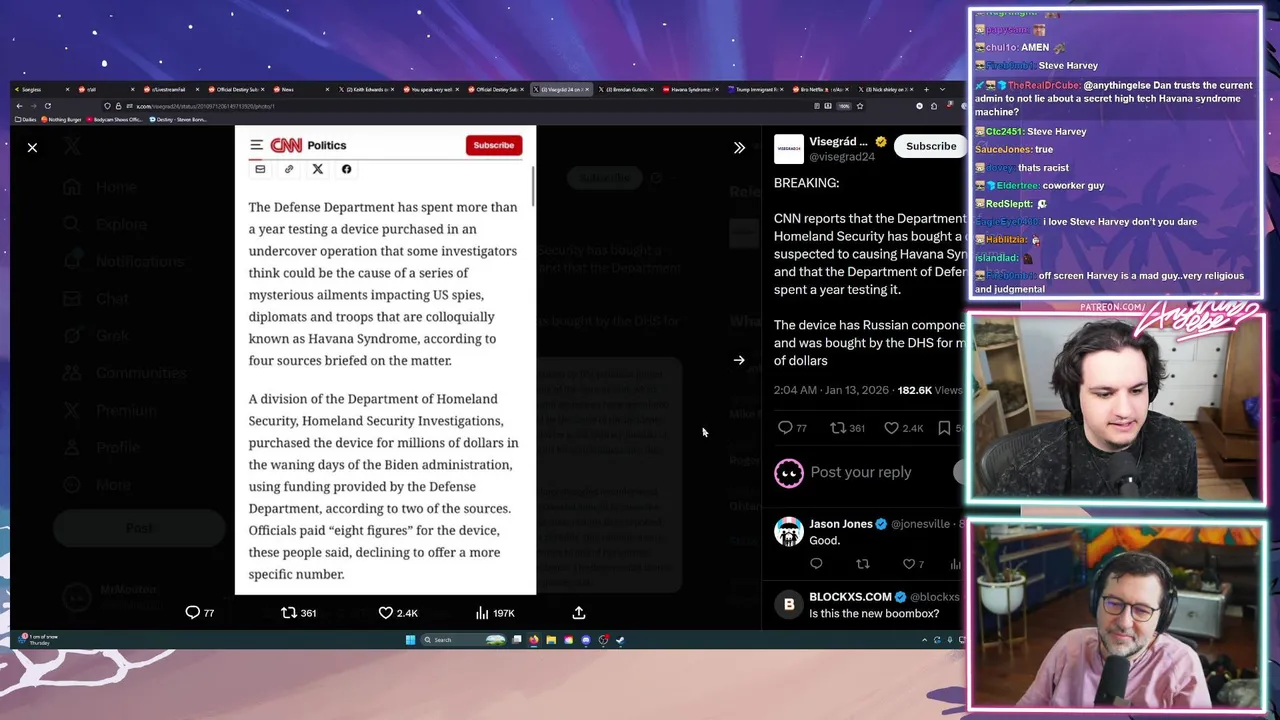Click the browser address bar URL
The image size is (1280, 720).
pyautogui.click(x=205, y=106)
